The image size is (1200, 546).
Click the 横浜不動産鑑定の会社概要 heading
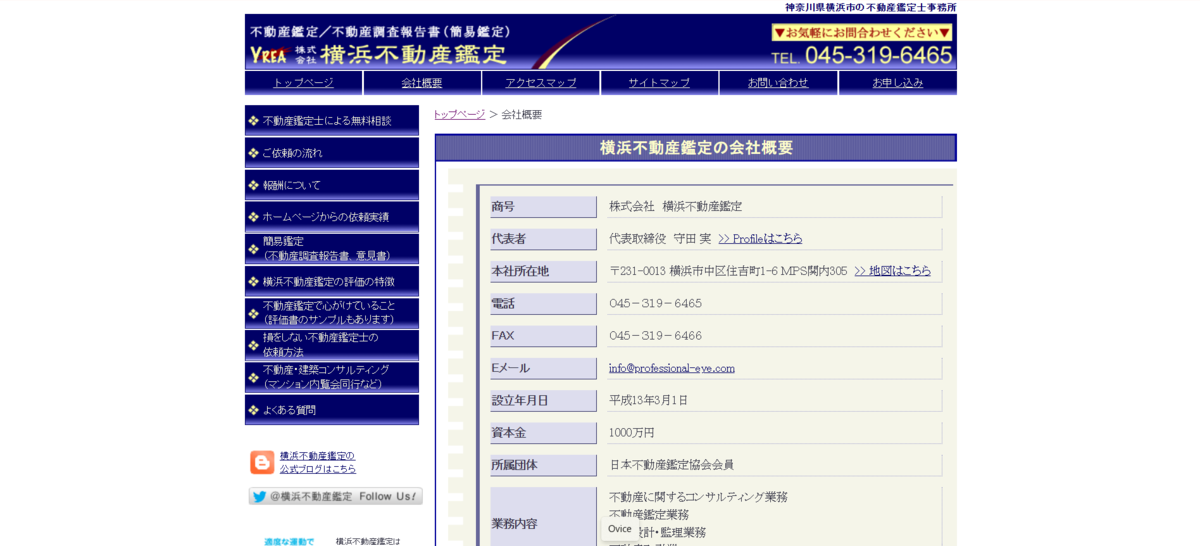coord(696,148)
